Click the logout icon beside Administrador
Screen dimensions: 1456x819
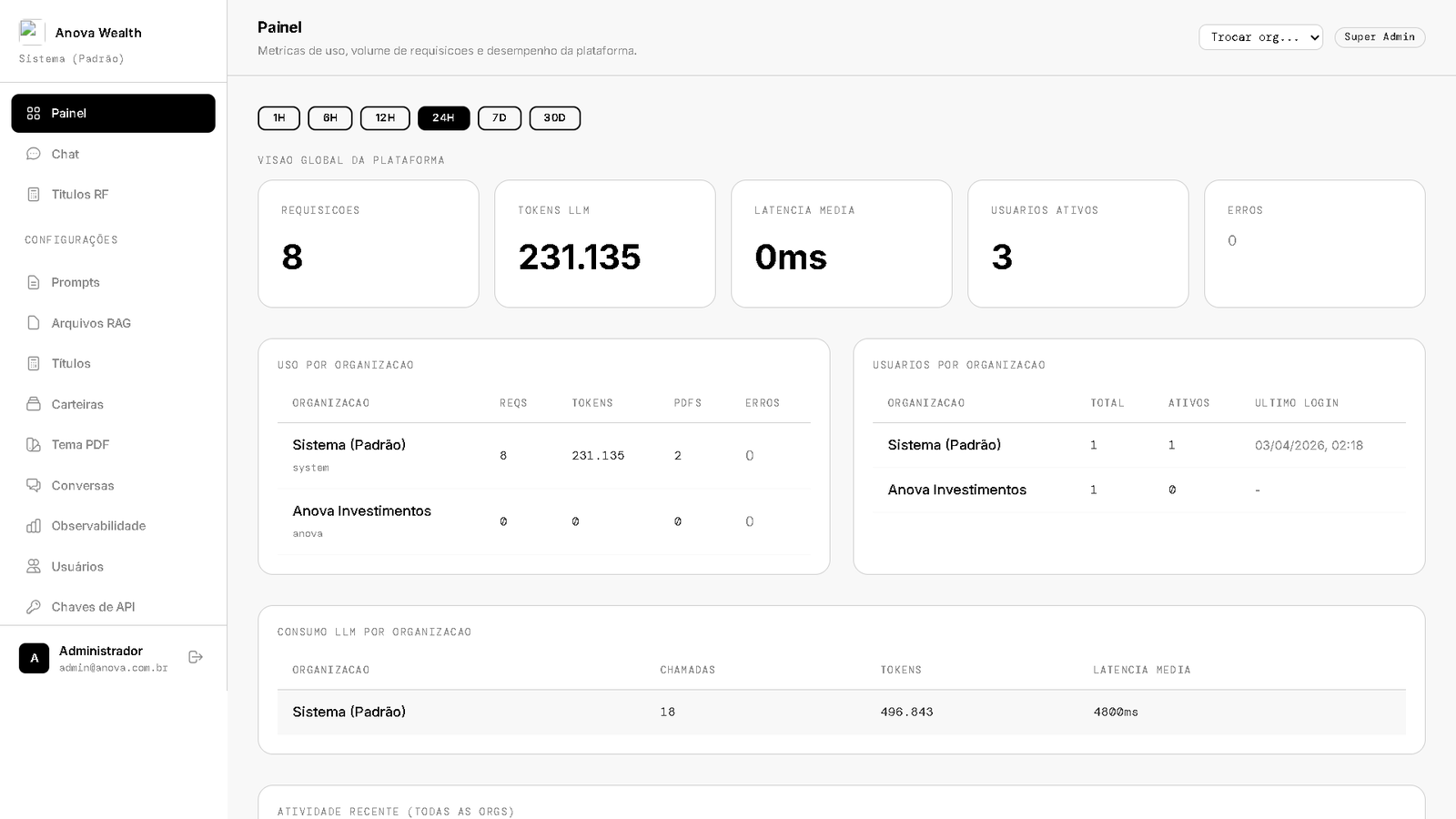(x=195, y=657)
